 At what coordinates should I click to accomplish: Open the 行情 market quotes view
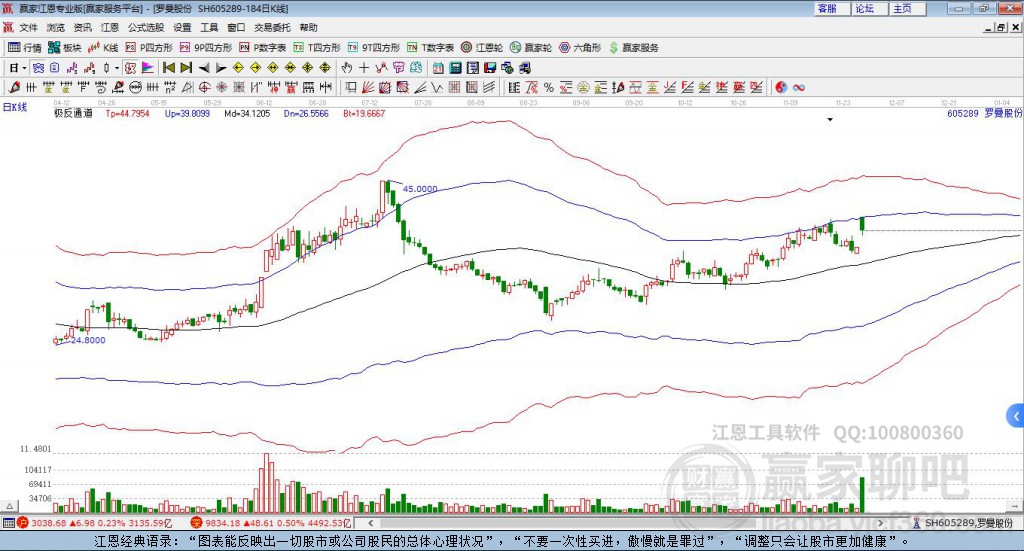click(24, 48)
